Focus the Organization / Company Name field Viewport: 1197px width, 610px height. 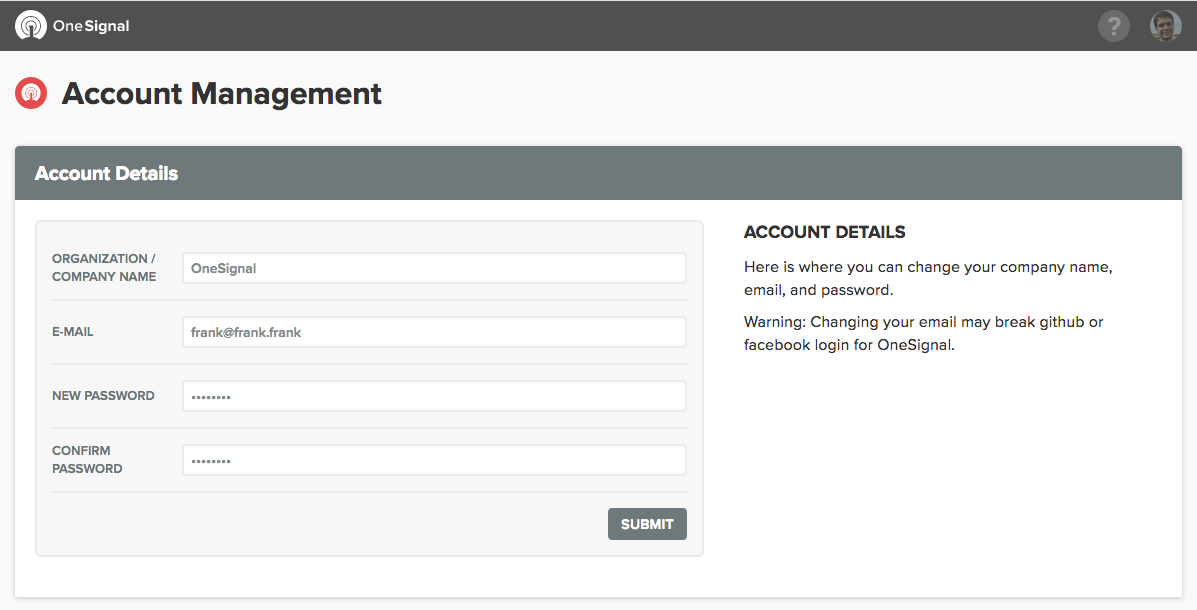coord(434,268)
